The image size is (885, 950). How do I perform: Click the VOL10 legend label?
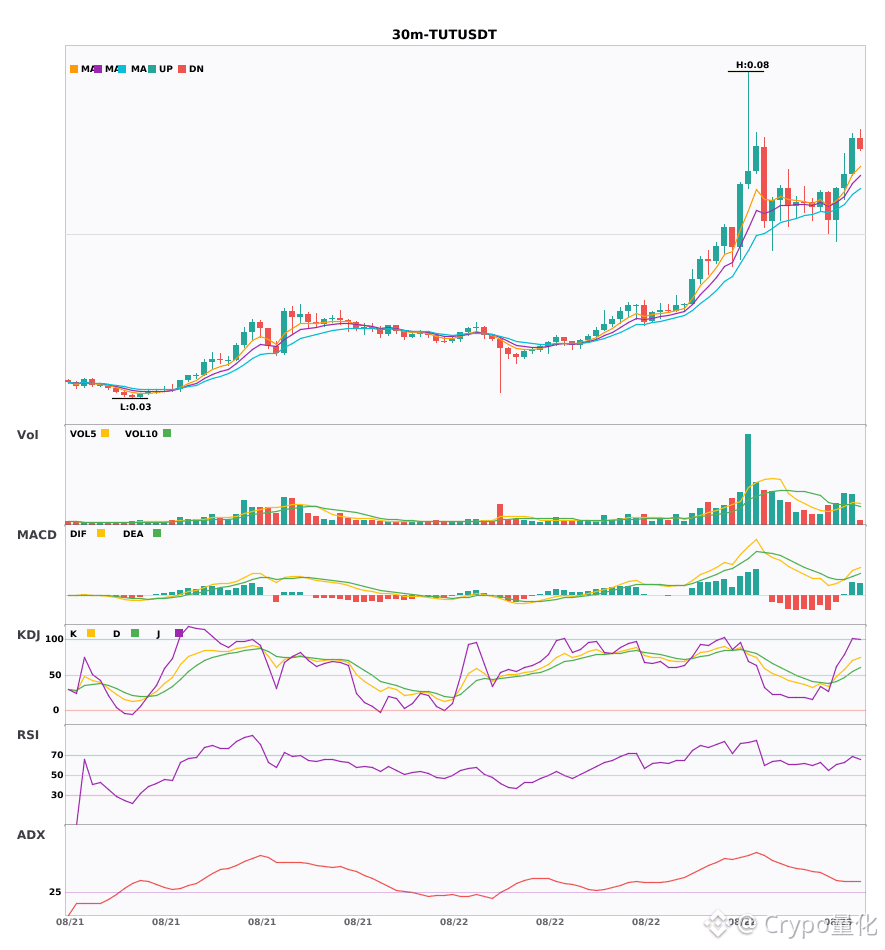[x=141, y=434]
